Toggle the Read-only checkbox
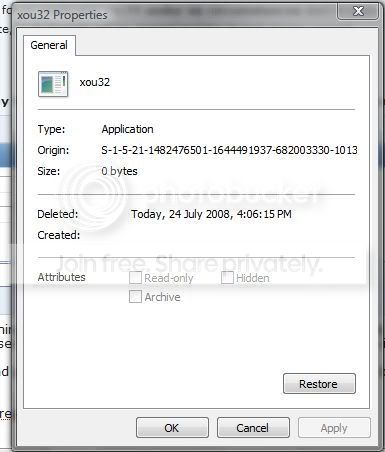The height and width of the screenshot is (452, 385). (135, 277)
